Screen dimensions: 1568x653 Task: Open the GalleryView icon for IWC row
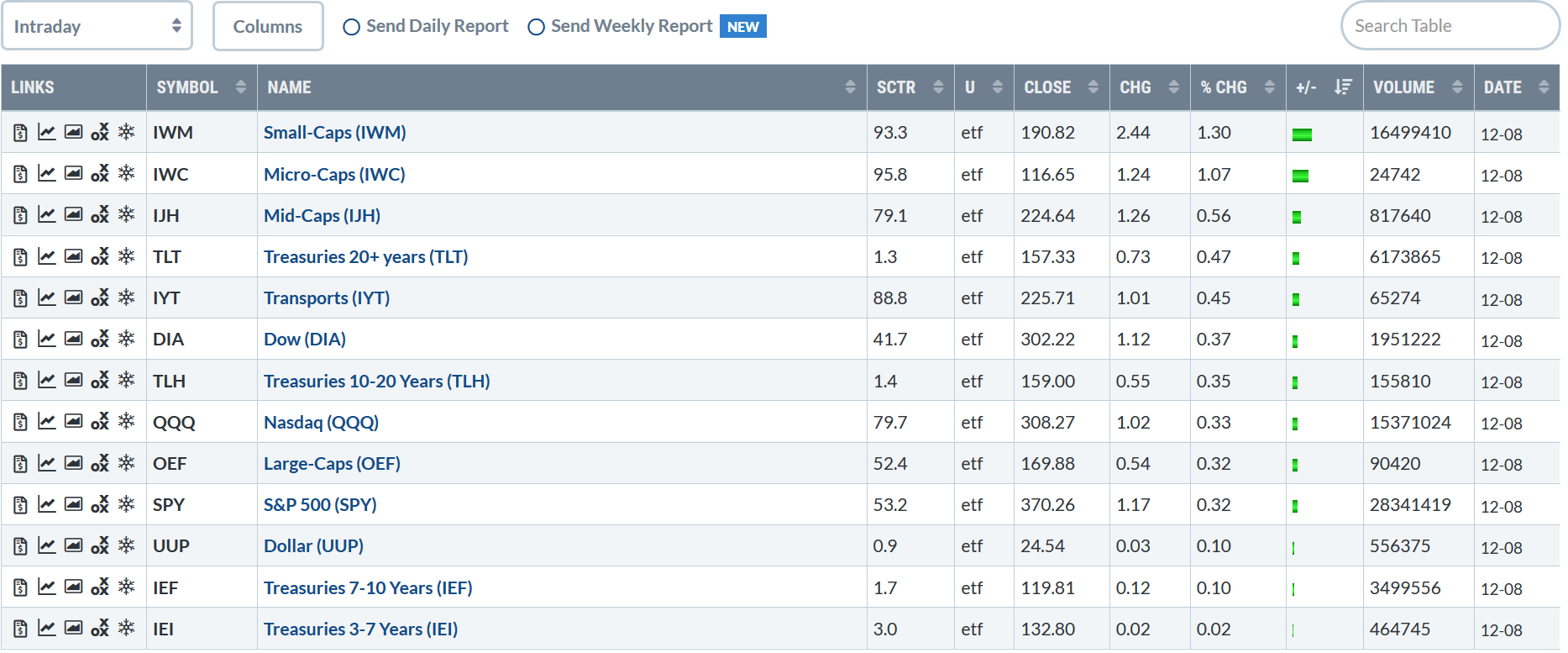coord(74,174)
